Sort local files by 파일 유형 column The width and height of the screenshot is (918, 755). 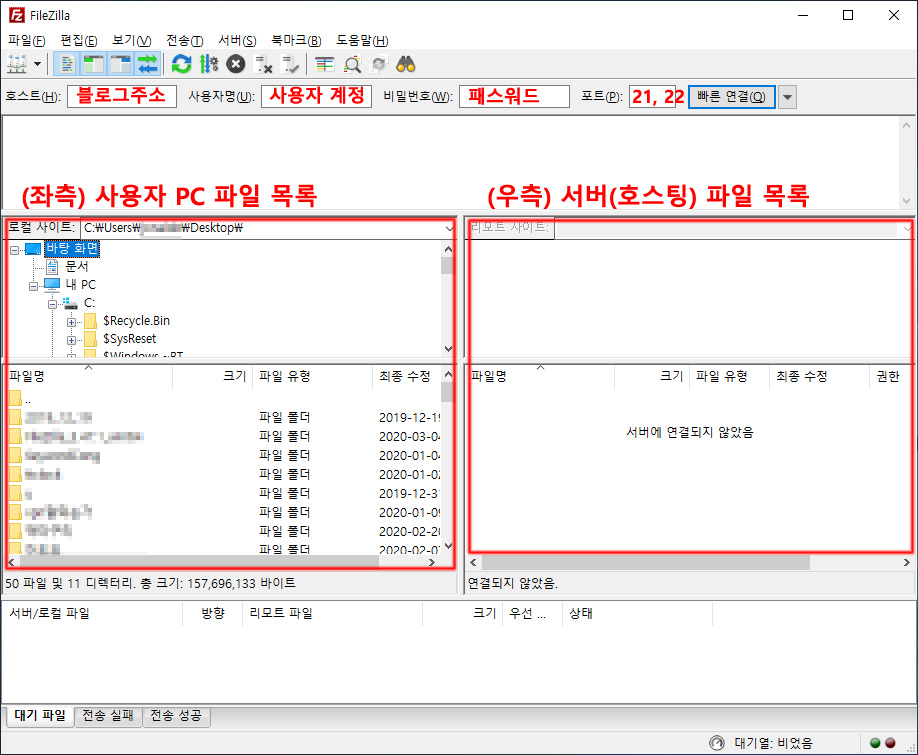[x=312, y=376]
